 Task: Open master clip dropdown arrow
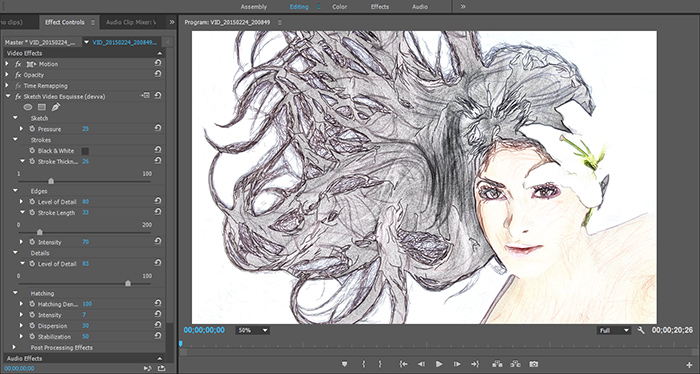(x=86, y=42)
